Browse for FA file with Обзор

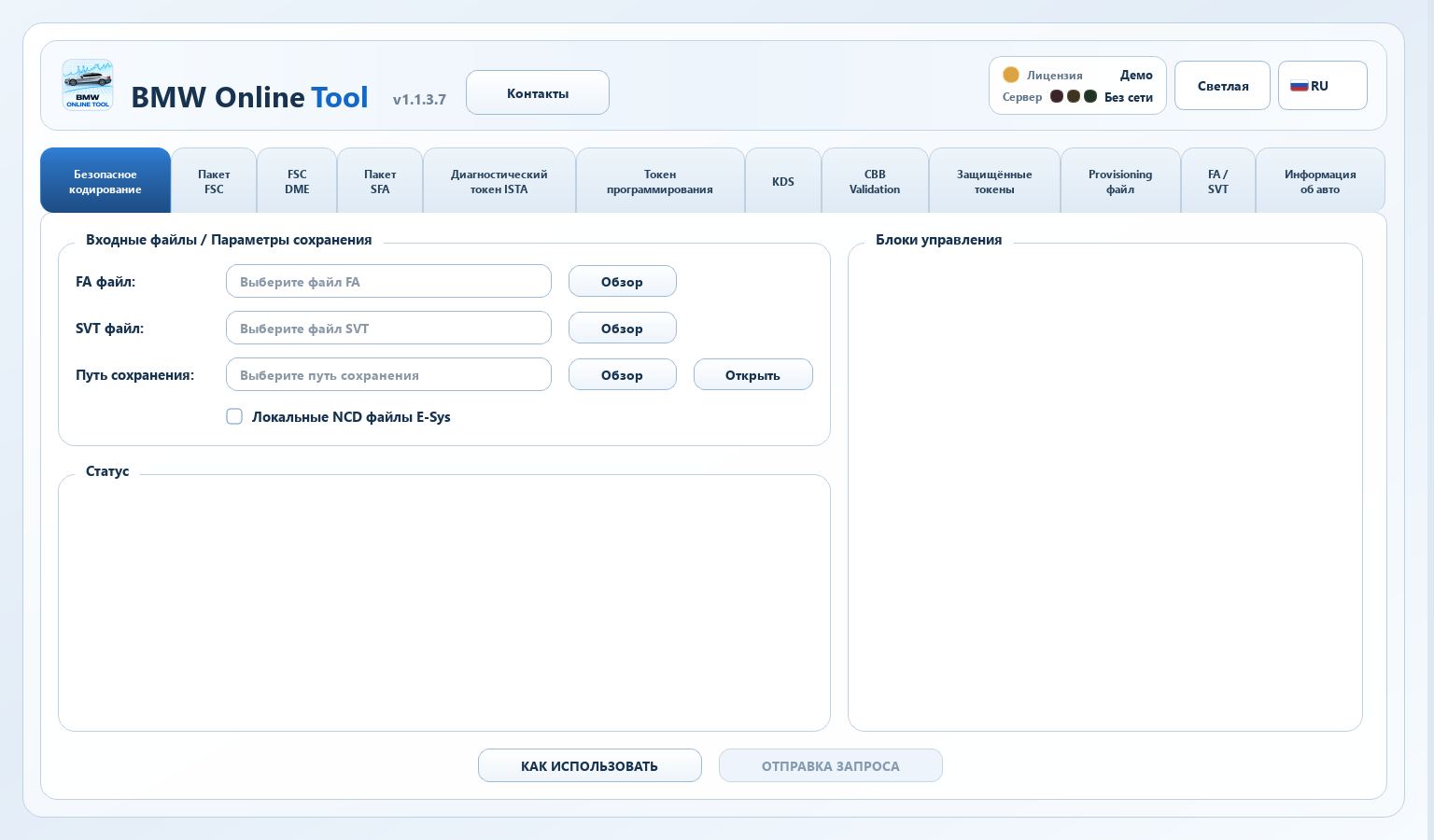coord(623,281)
